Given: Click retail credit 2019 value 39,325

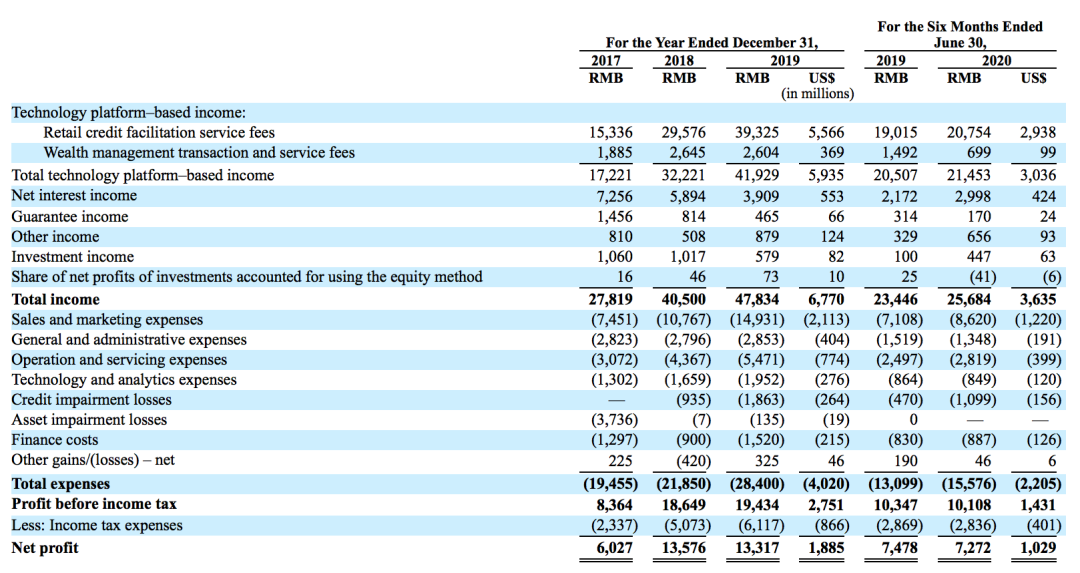Looking at the screenshot, I should point(756,132).
